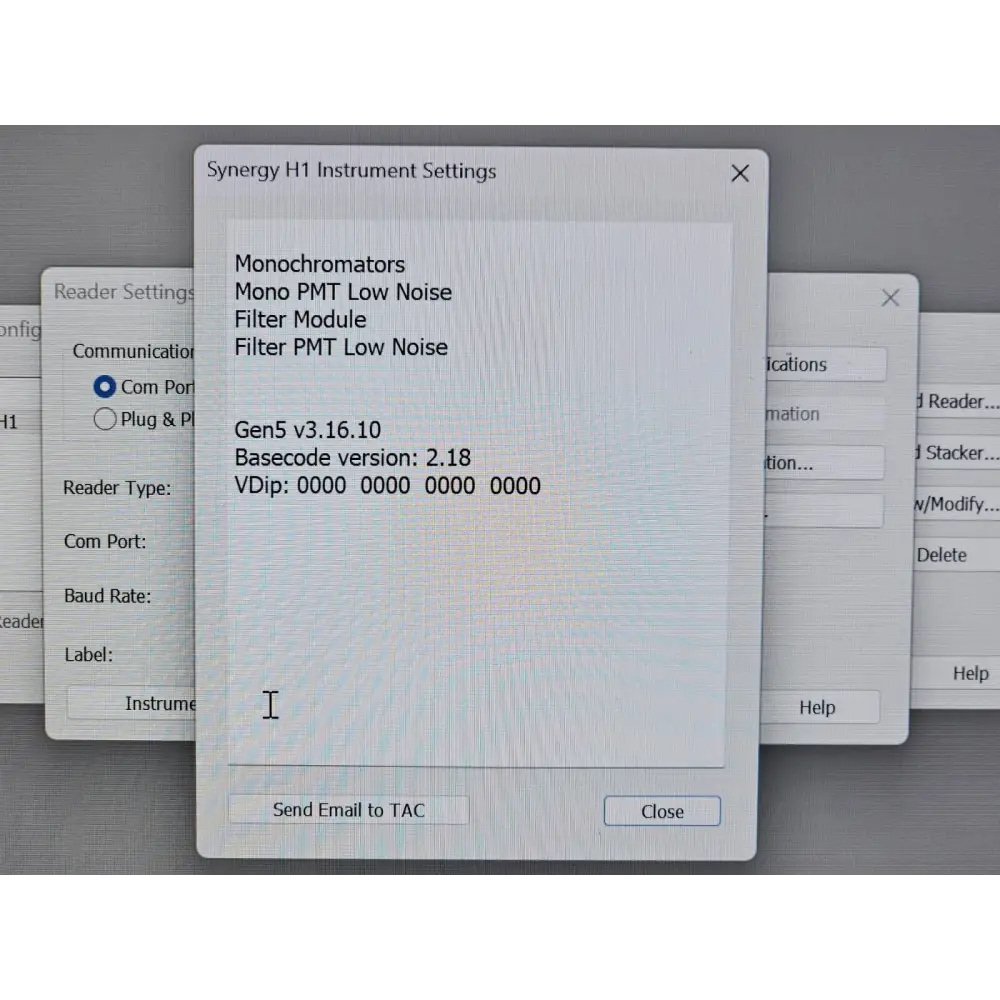
Task: Click the 'Reader Type:' label in Reader Settings
Action: 117,488
